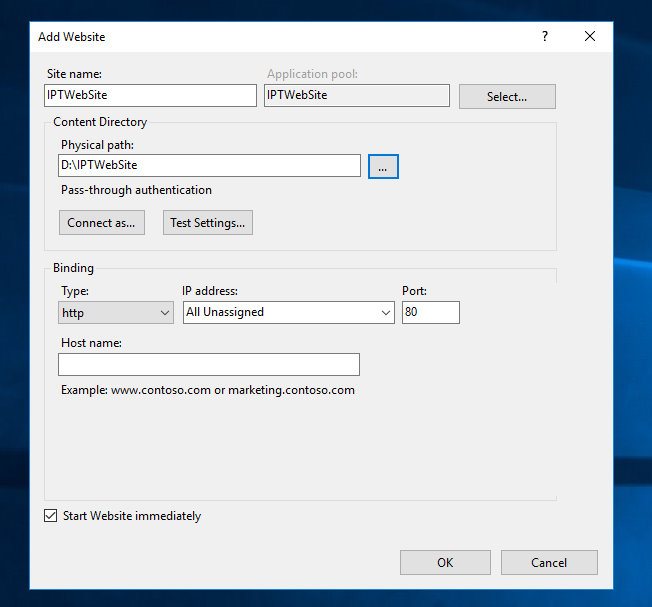
Task: Click into the Port field
Action: point(430,313)
